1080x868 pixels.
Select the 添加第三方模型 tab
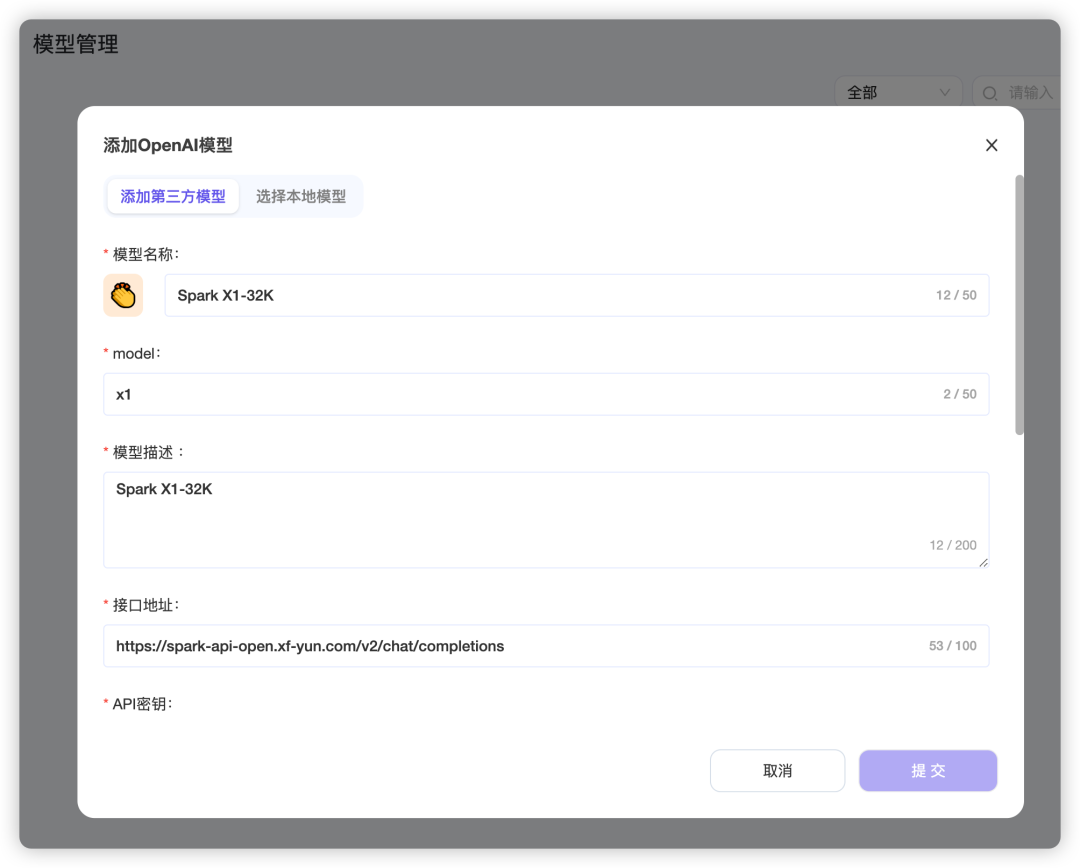coord(172,196)
